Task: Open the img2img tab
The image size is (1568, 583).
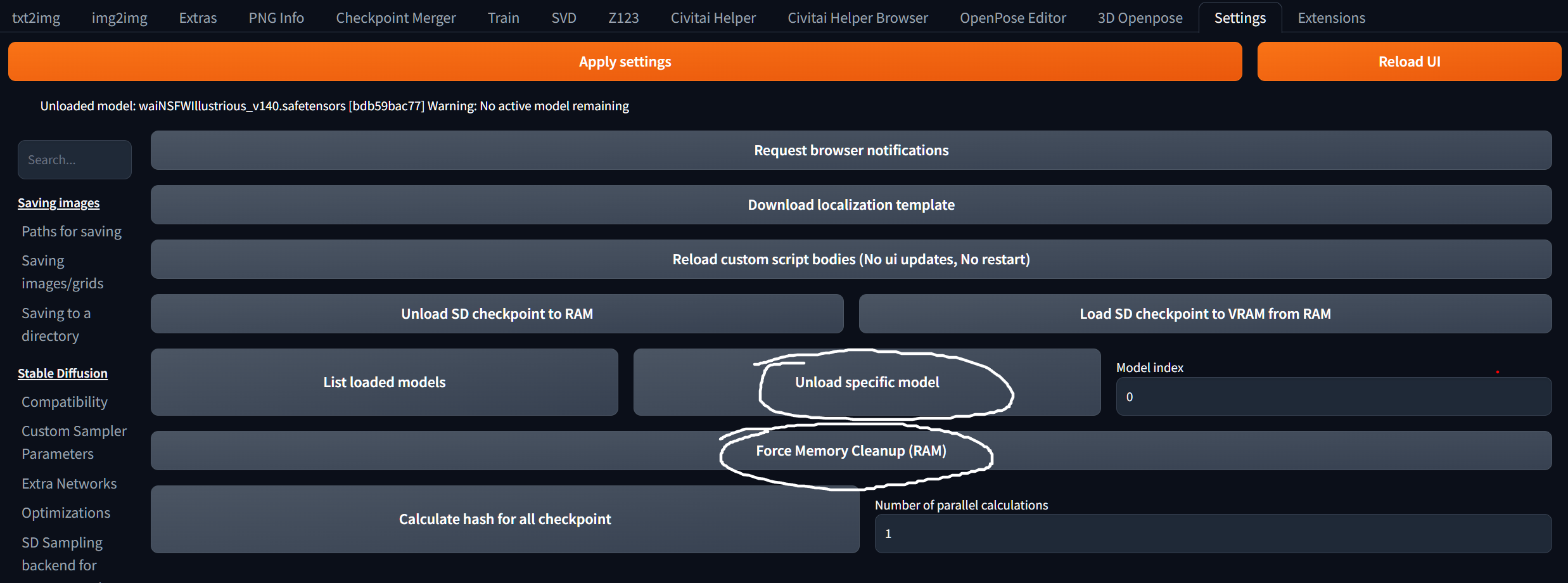Action: click(x=120, y=18)
